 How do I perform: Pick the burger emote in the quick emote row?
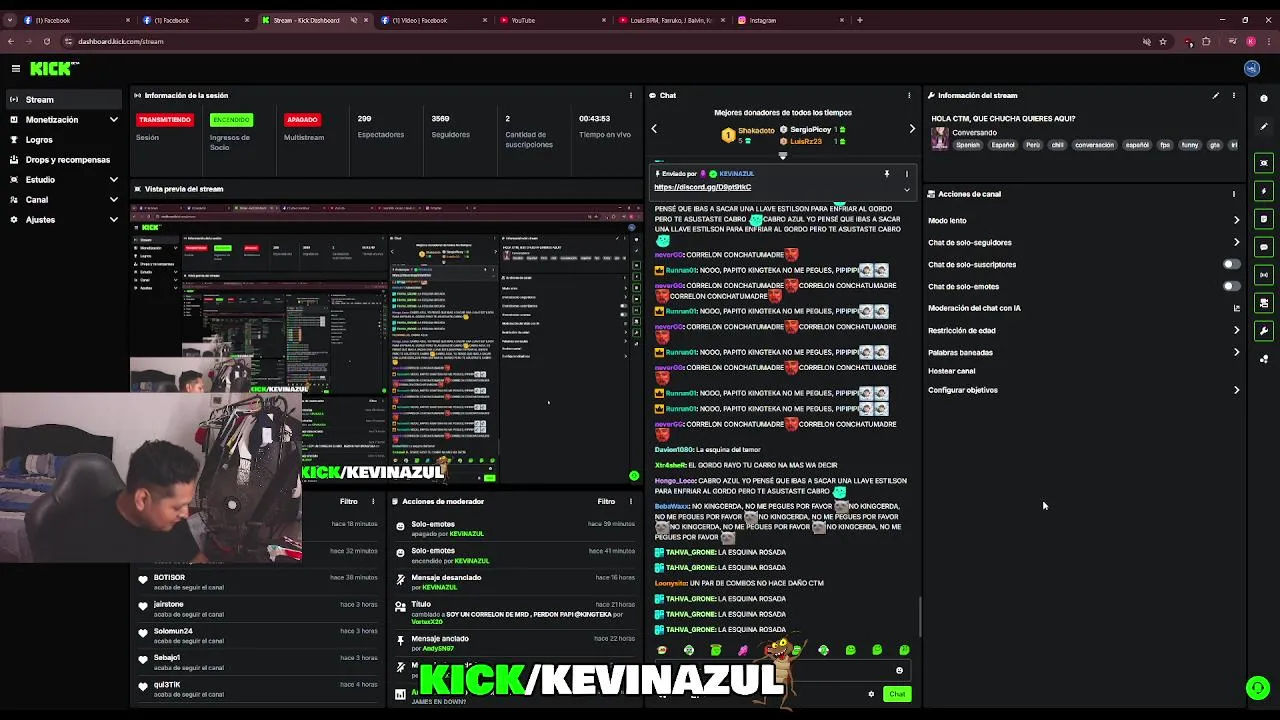662,650
